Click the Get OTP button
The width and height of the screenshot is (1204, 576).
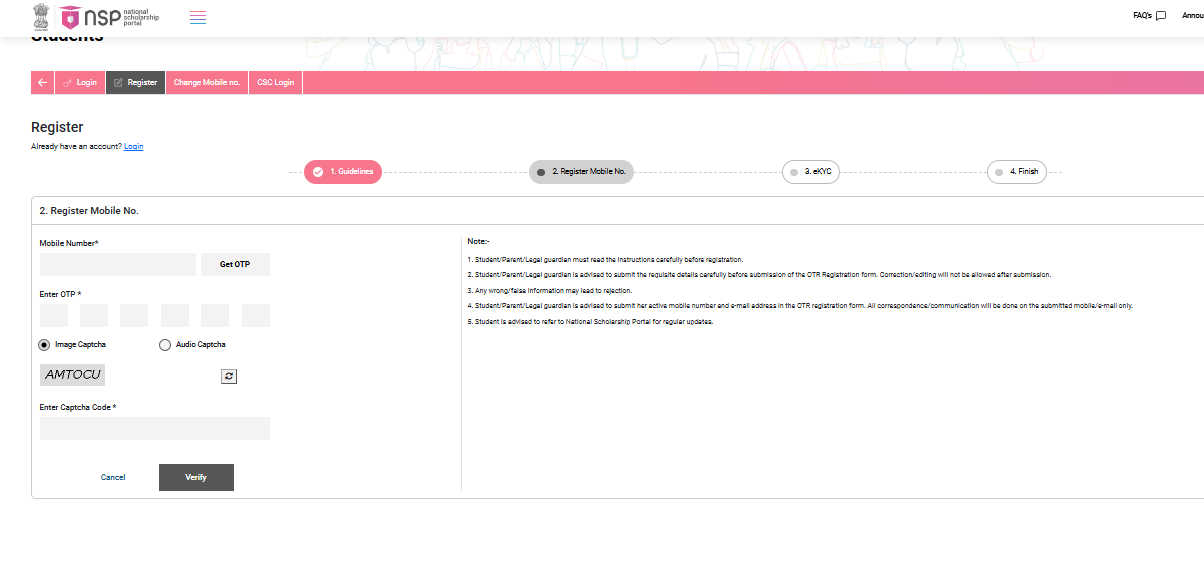point(235,264)
